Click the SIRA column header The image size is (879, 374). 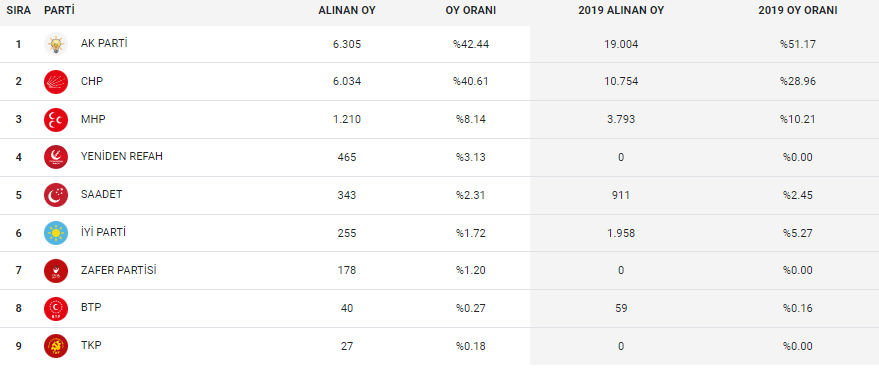[x=18, y=11]
